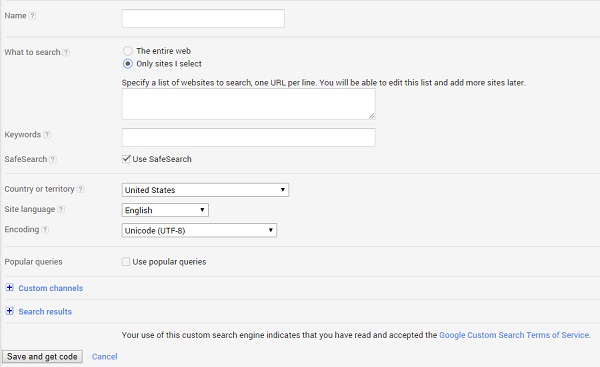600x367 pixels.
Task: Select The entire web radio button
Action: tap(127, 51)
